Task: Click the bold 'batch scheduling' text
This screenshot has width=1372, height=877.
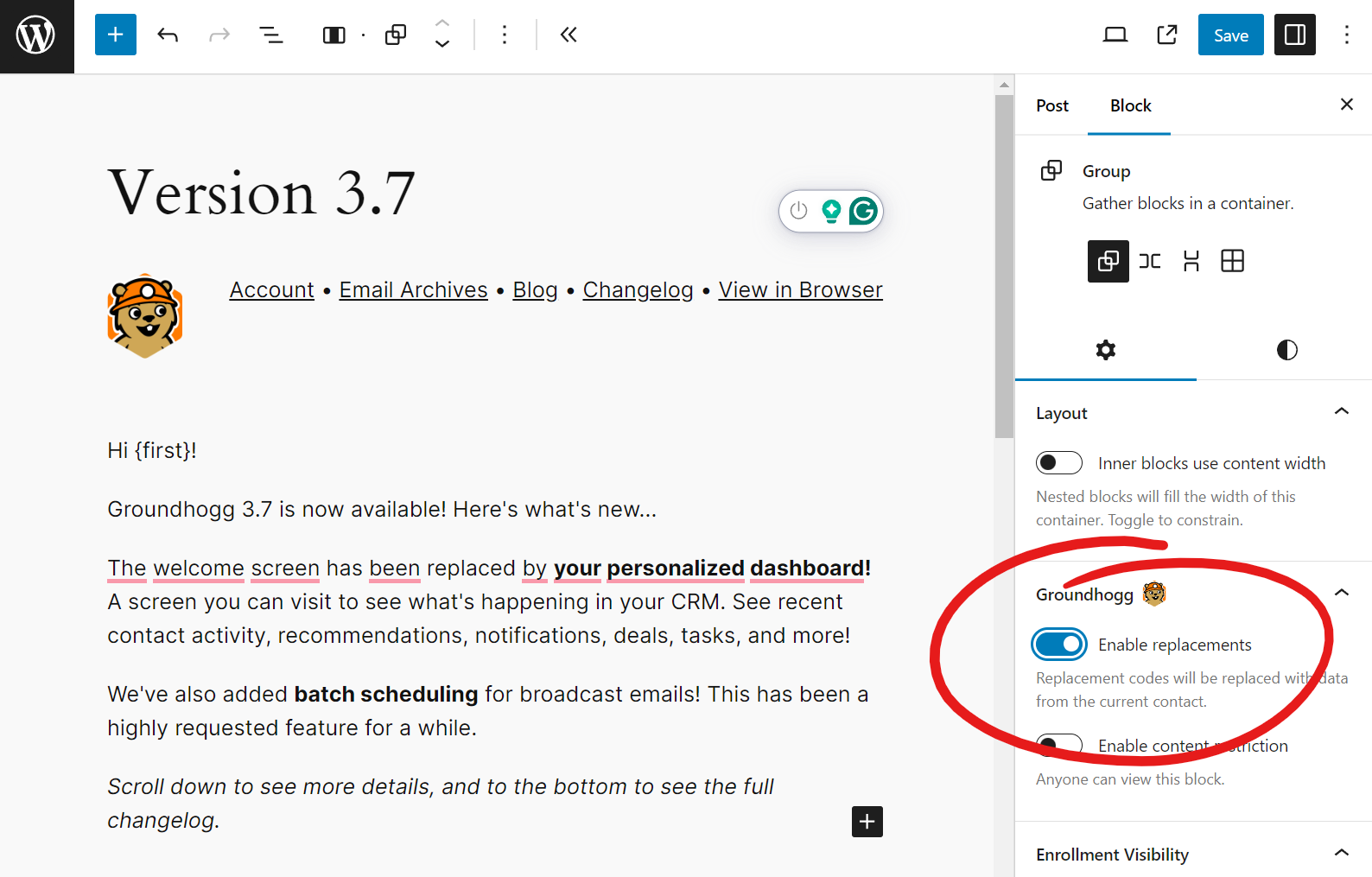Action: (x=385, y=695)
